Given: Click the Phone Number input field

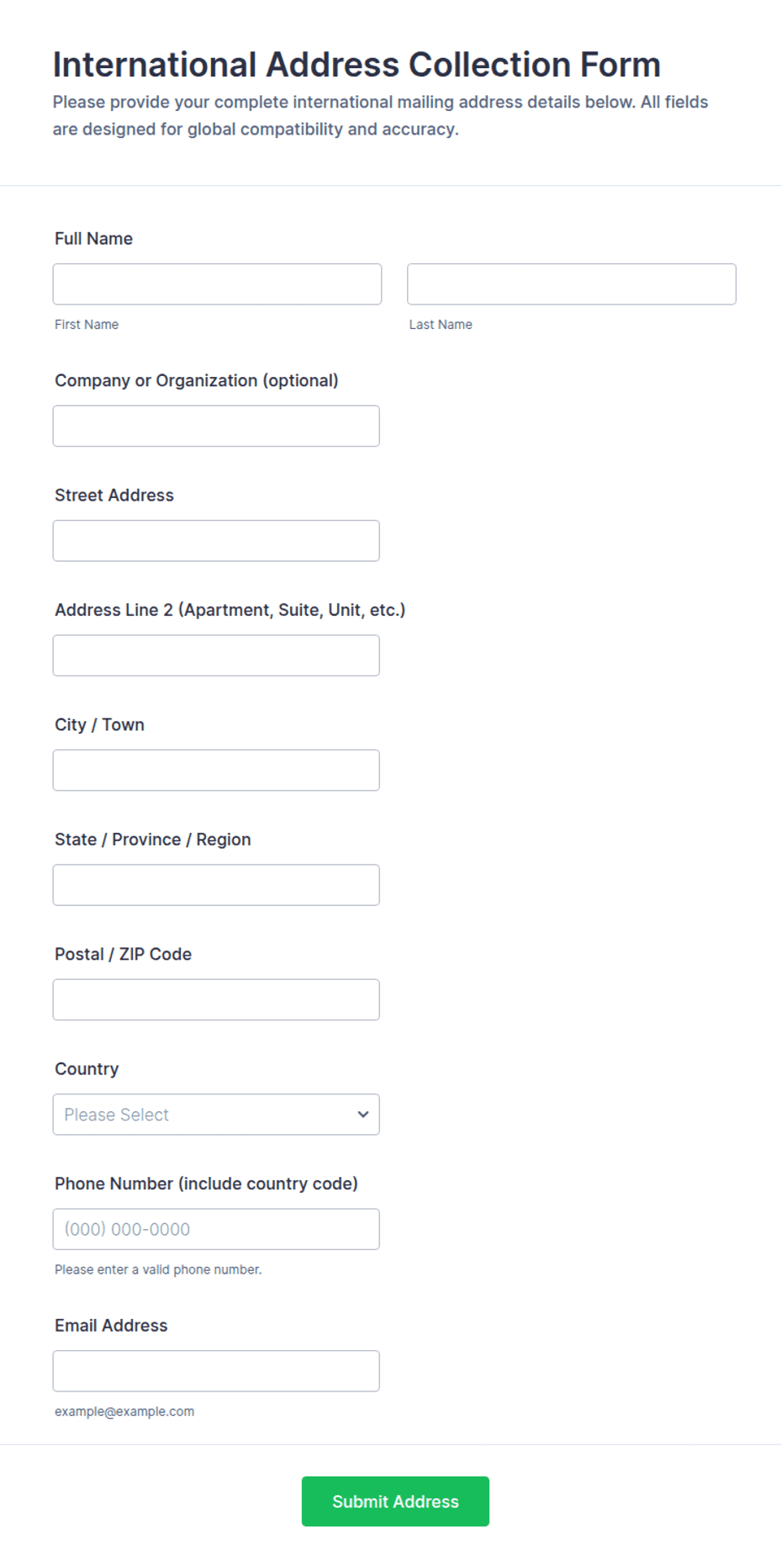Looking at the screenshot, I should click(x=216, y=1229).
